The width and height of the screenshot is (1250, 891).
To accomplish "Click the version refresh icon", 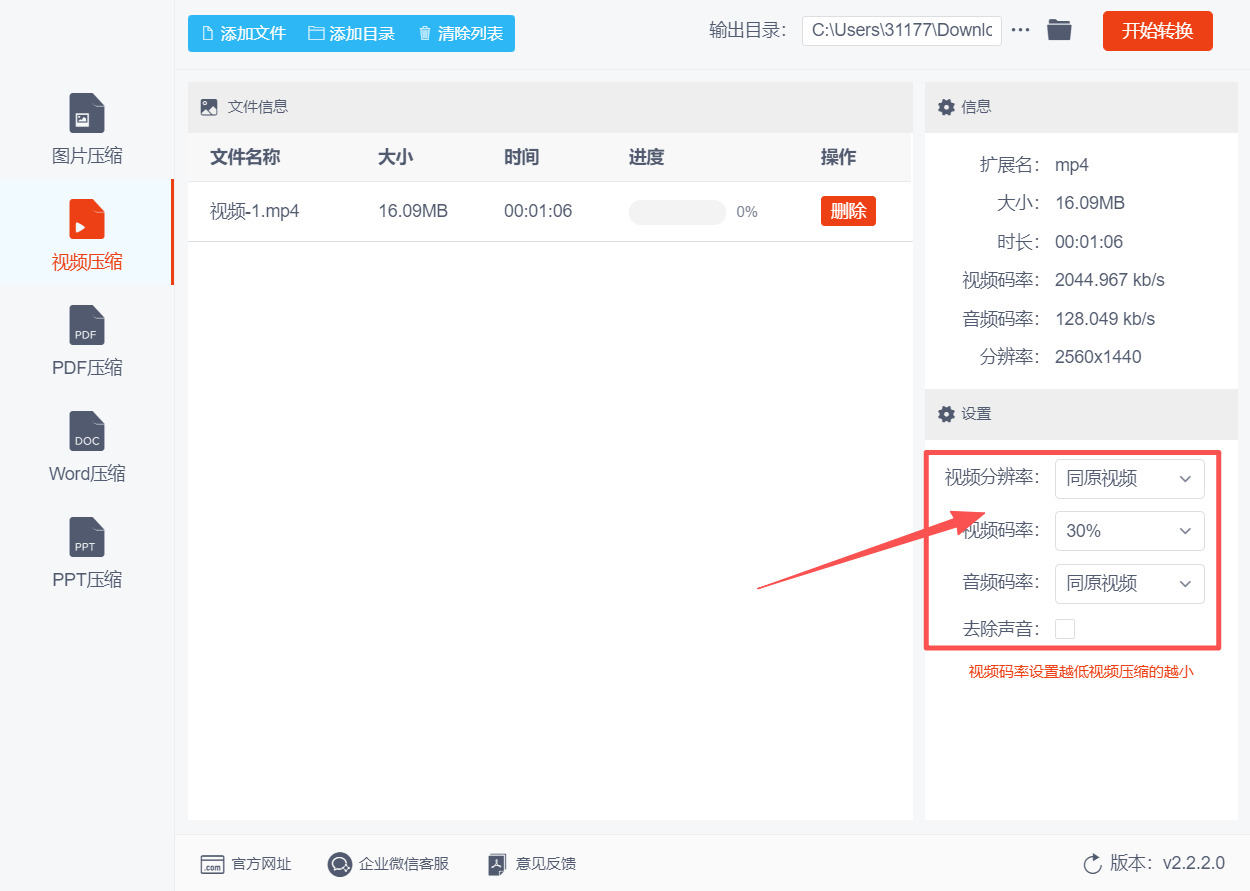I will 1092,863.
